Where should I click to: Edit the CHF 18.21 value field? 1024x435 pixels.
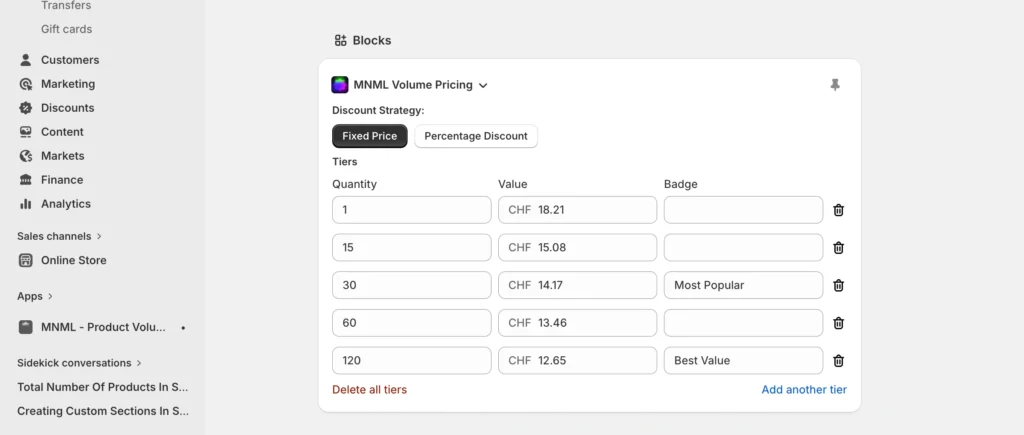point(577,210)
